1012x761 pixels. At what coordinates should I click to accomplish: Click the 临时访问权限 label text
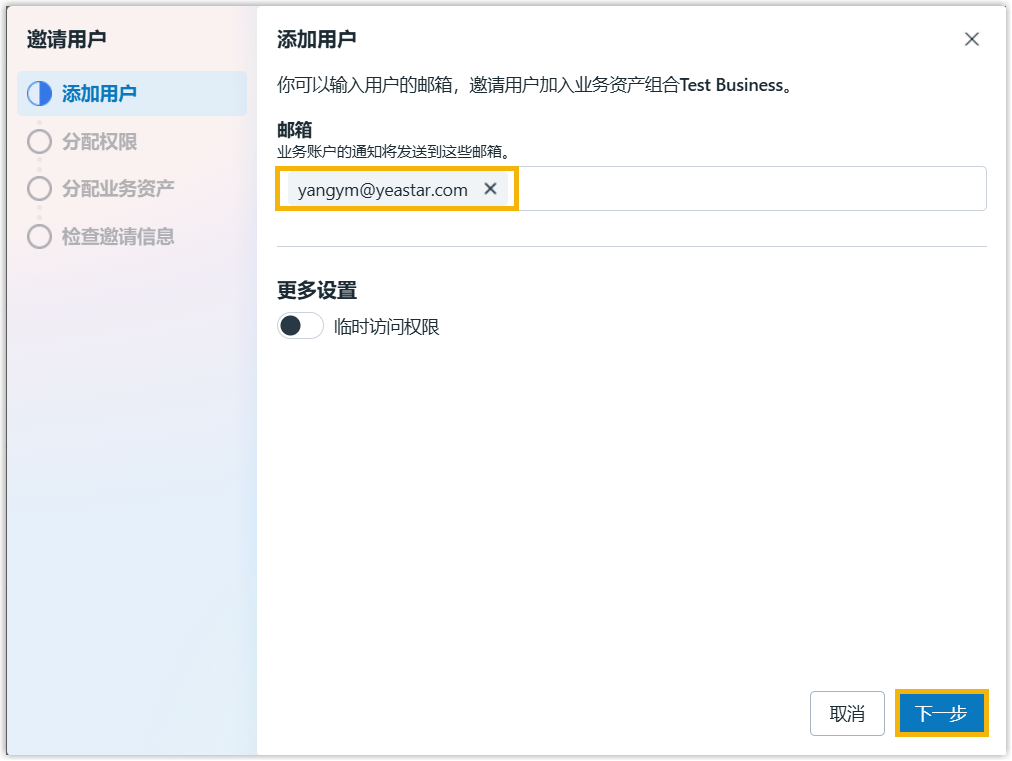point(387,327)
